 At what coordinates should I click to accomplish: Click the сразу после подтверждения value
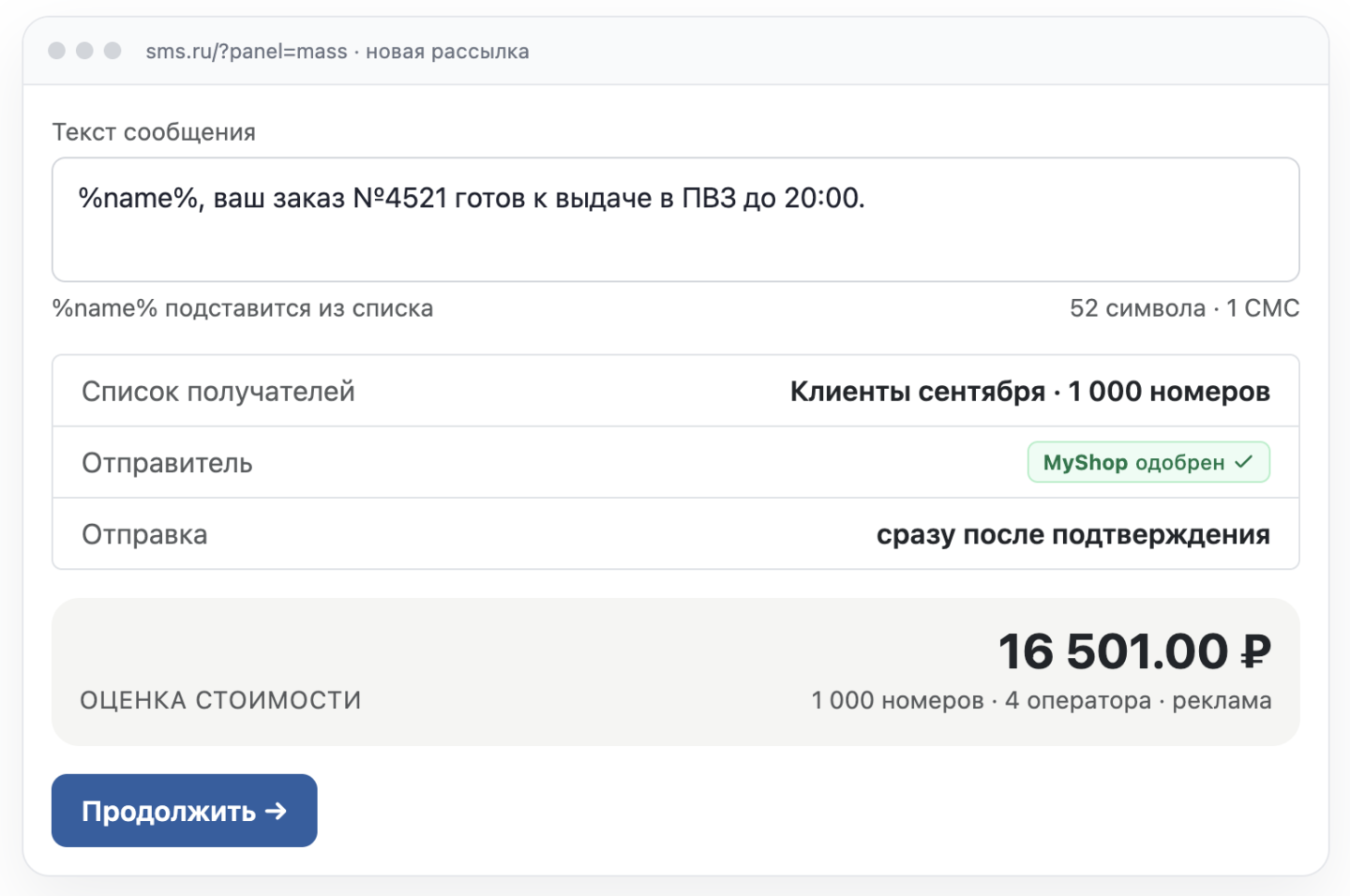[1073, 534]
